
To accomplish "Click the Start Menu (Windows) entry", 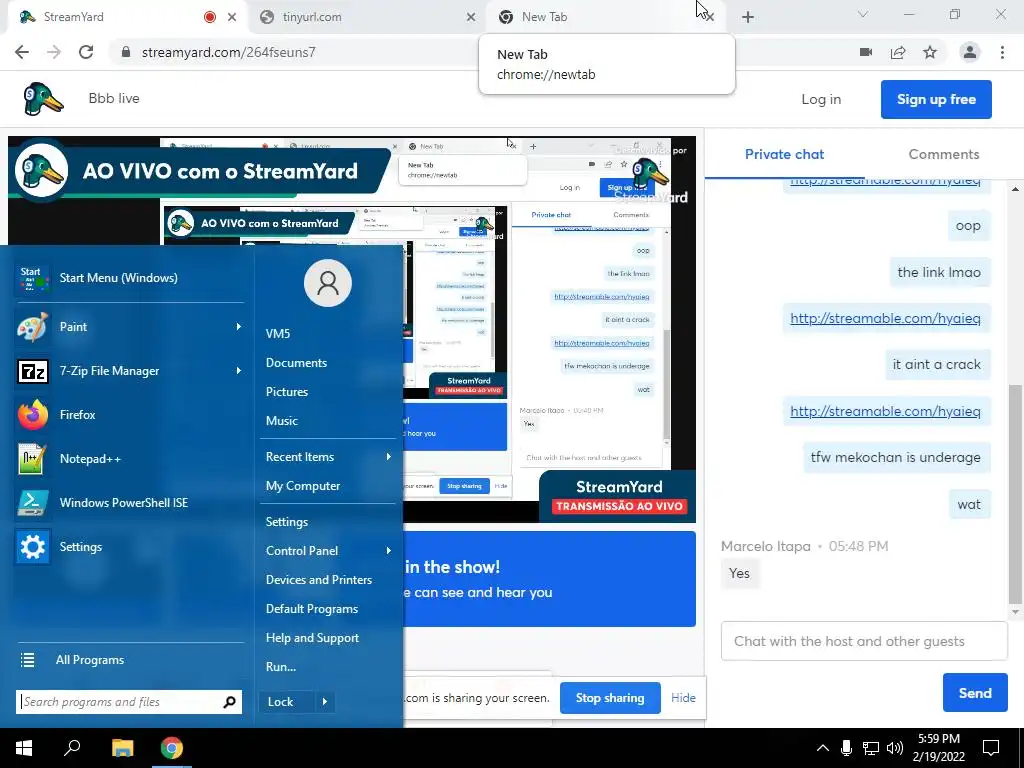I will tap(129, 278).
